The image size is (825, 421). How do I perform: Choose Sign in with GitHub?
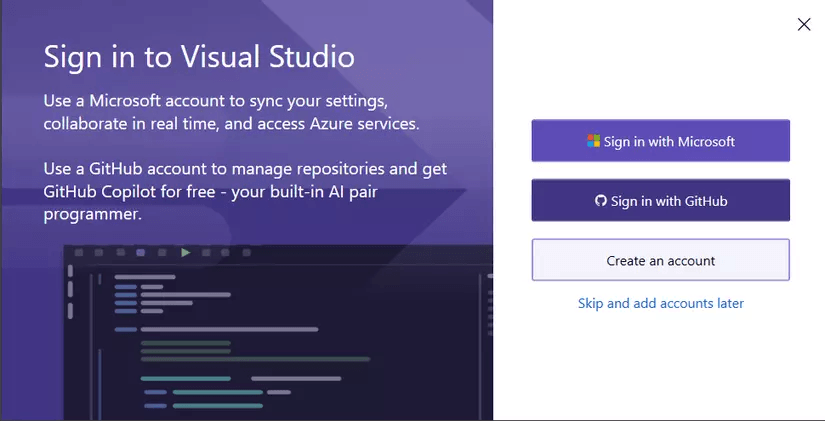pos(660,201)
